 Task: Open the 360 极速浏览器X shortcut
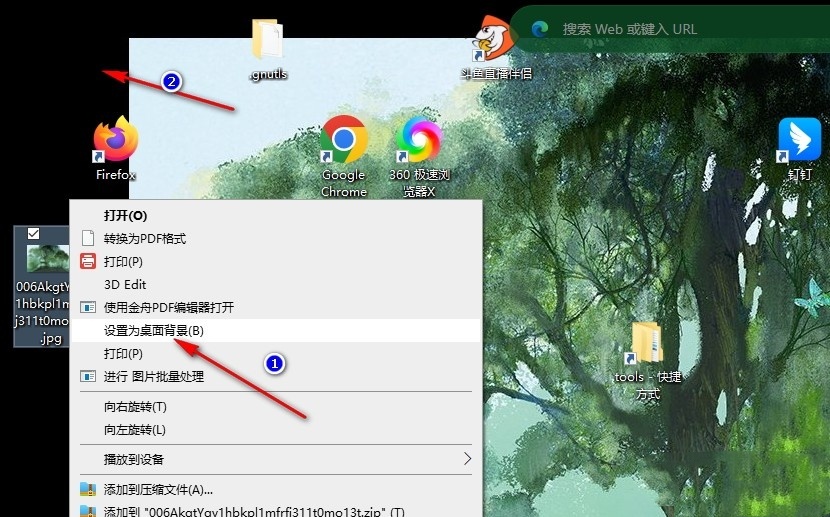pos(419,141)
